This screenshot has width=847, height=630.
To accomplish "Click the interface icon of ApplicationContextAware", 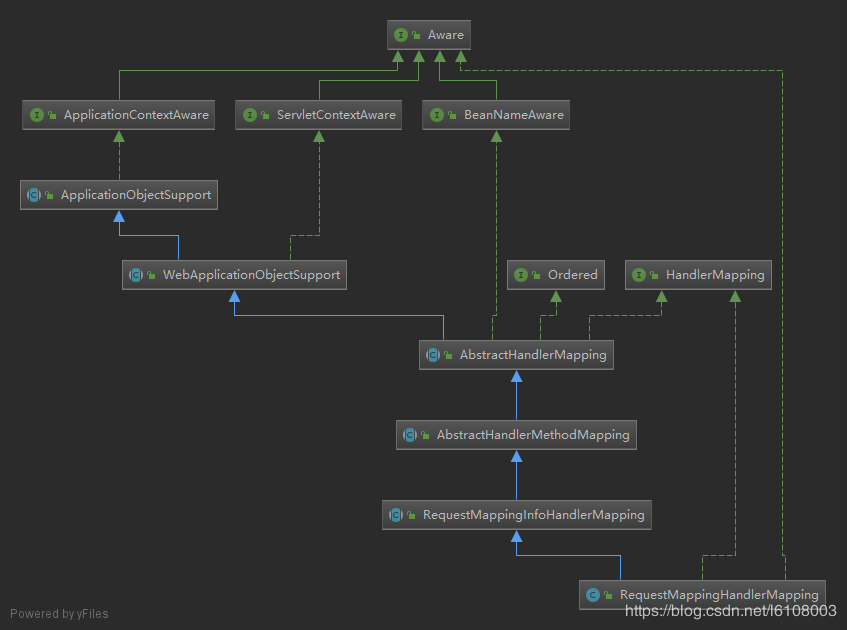I will [x=37, y=115].
